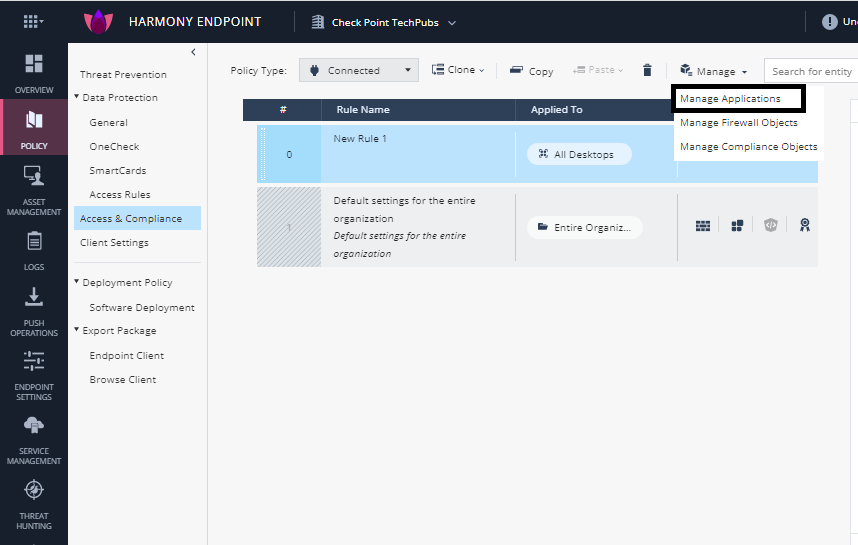Open SmartCards settings

click(118, 171)
